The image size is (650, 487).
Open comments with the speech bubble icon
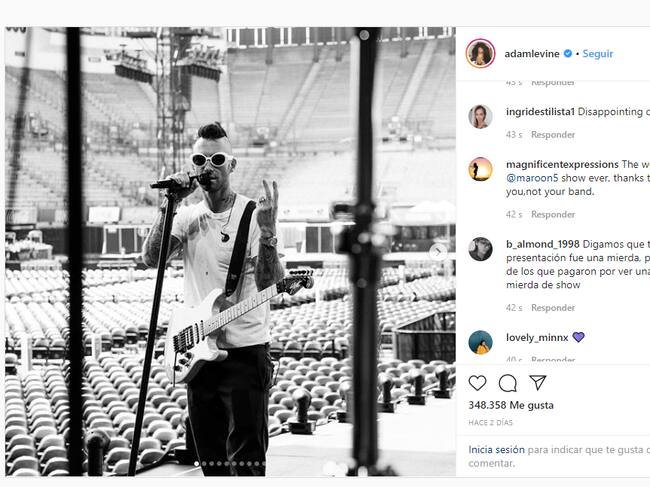(508, 383)
